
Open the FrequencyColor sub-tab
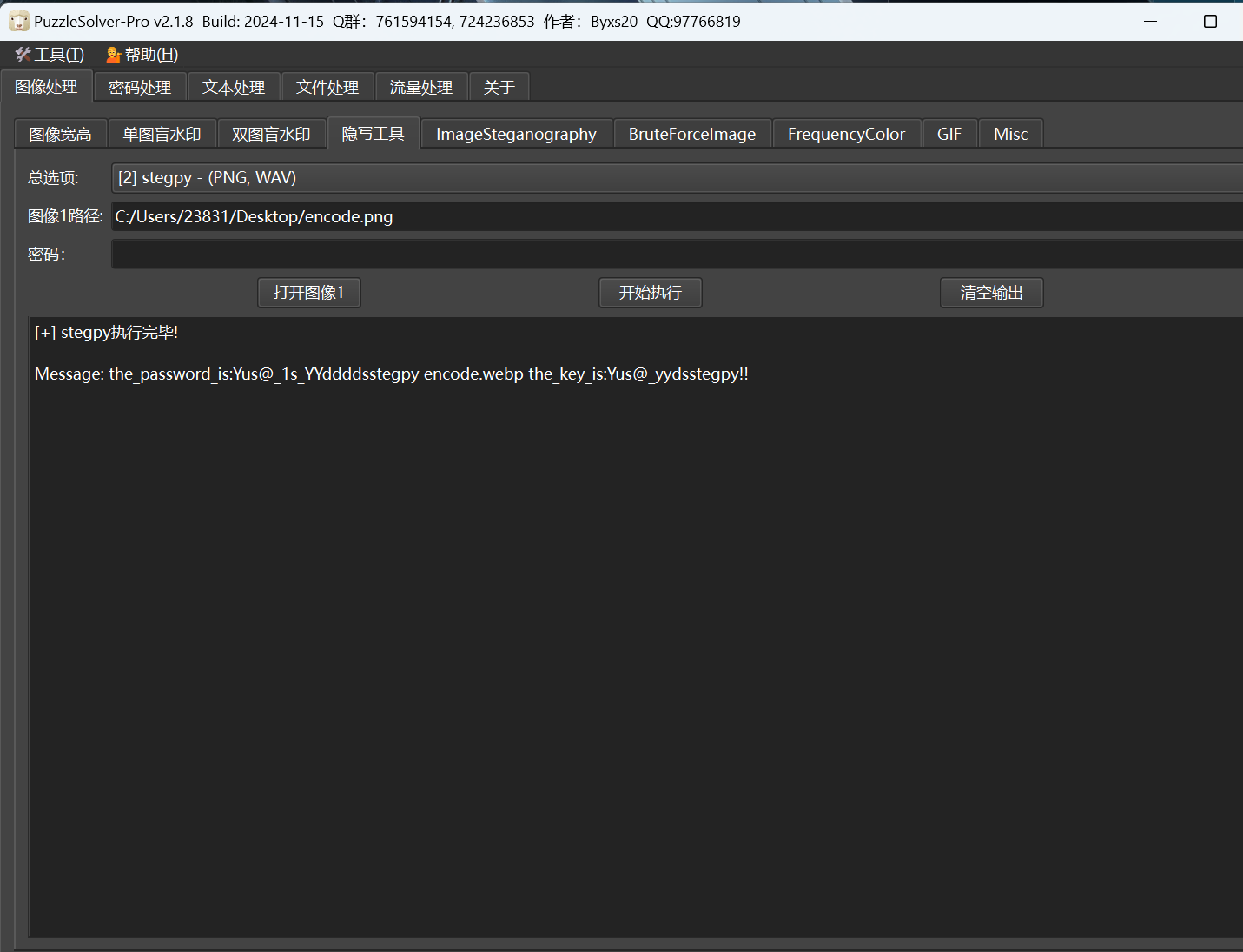[x=846, y=134]
